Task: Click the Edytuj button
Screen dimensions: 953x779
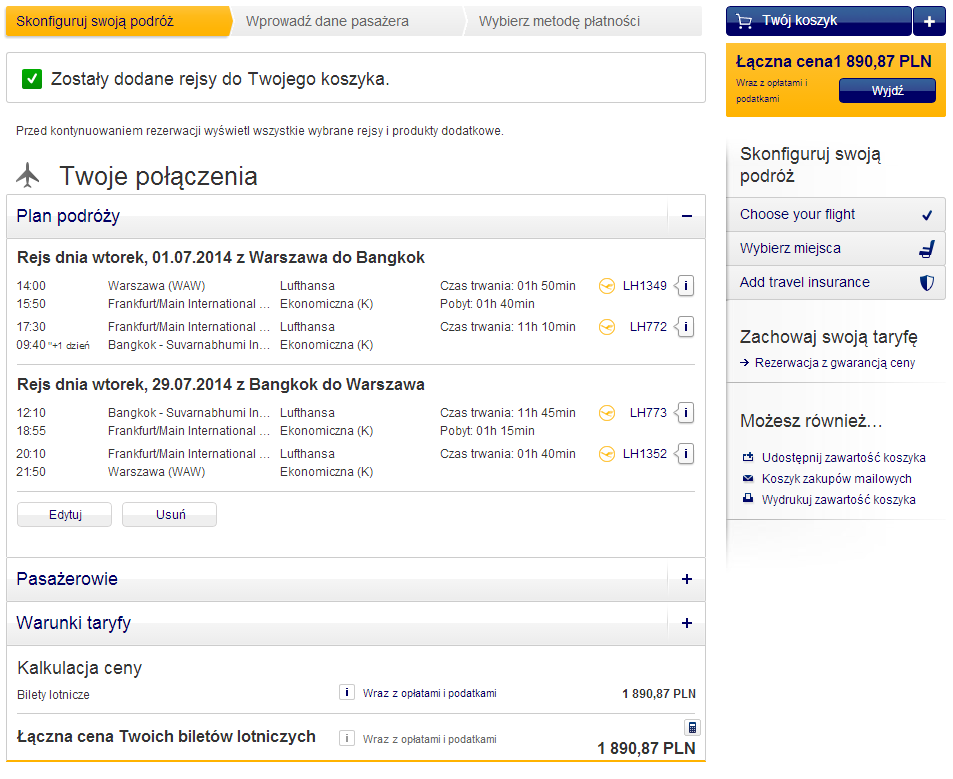Action: point(64,515)
